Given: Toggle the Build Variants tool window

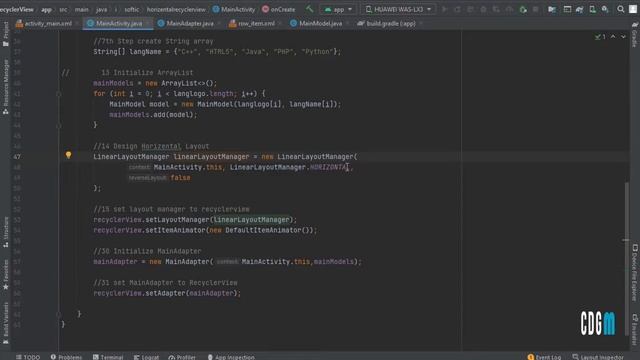Looking at the screenshot, I should [5, 322].
